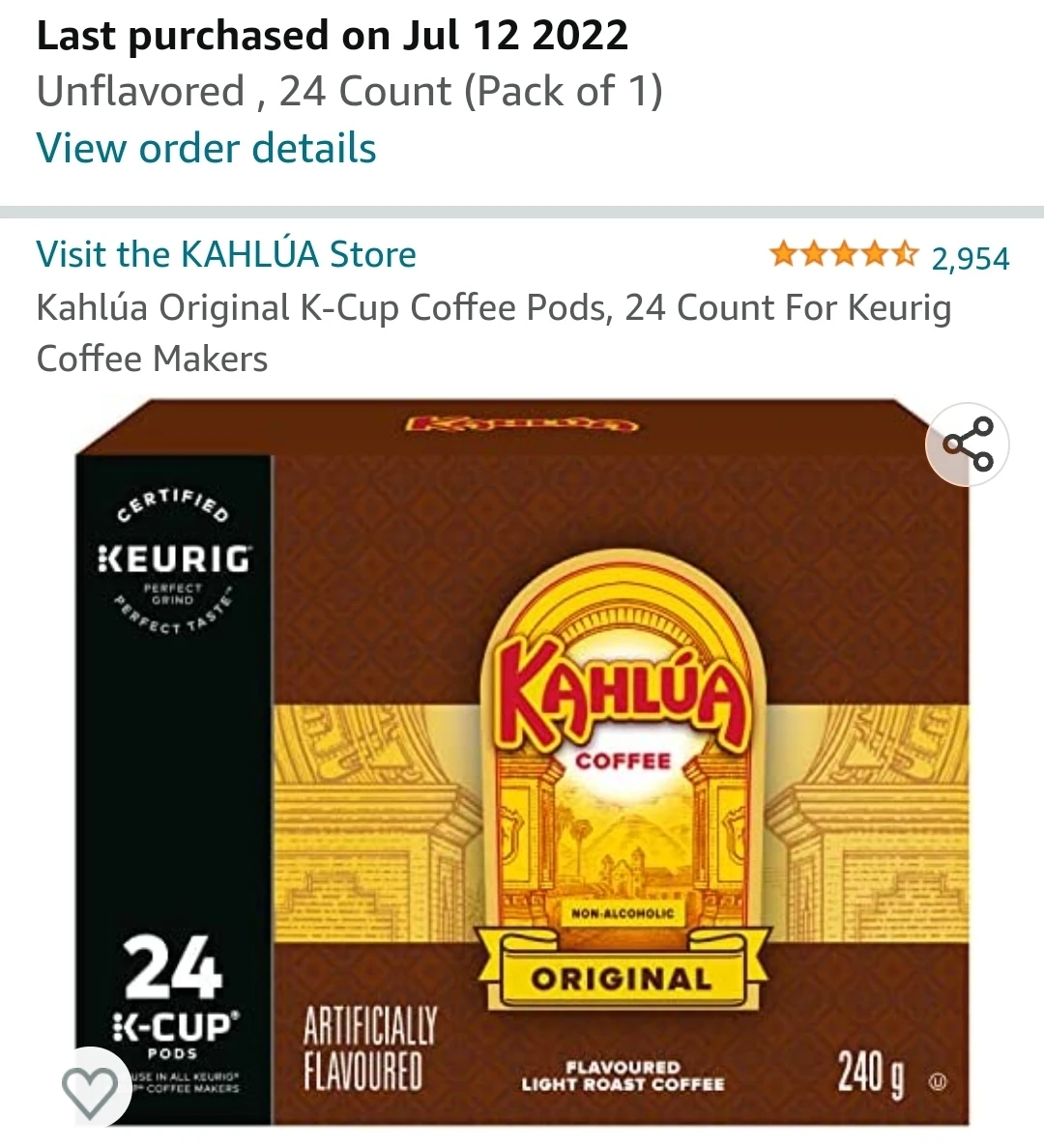Tap the Last purchased on Jul 12 2022 heading

(332, 35)
